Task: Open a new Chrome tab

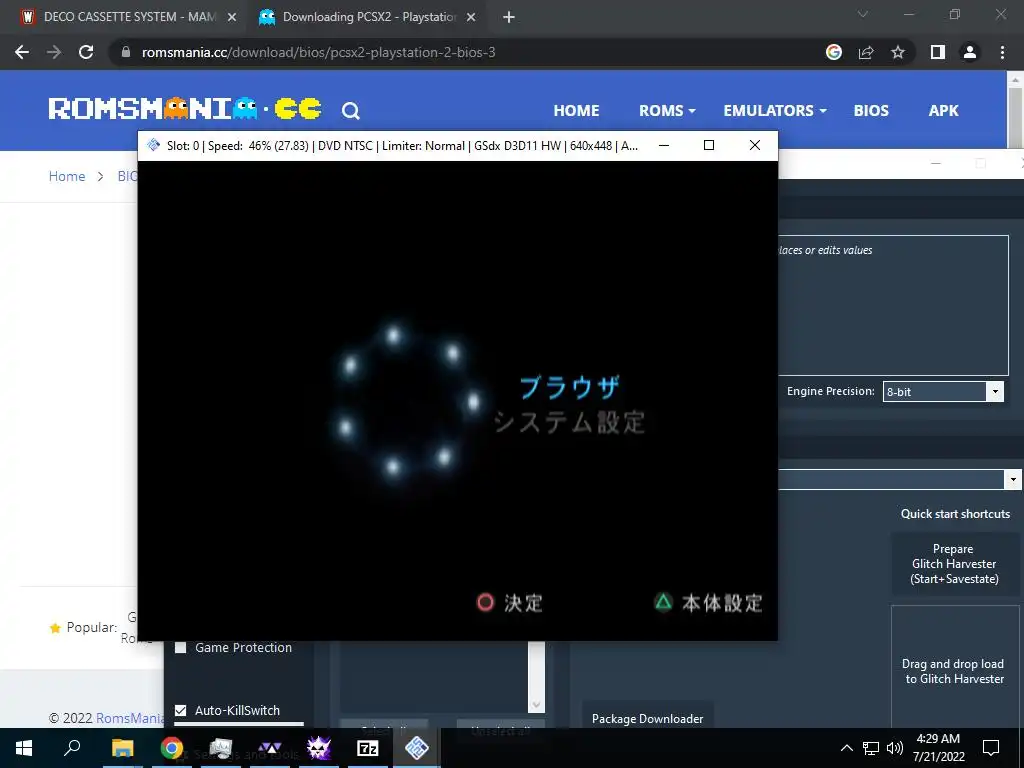Action: pos(509,18)
